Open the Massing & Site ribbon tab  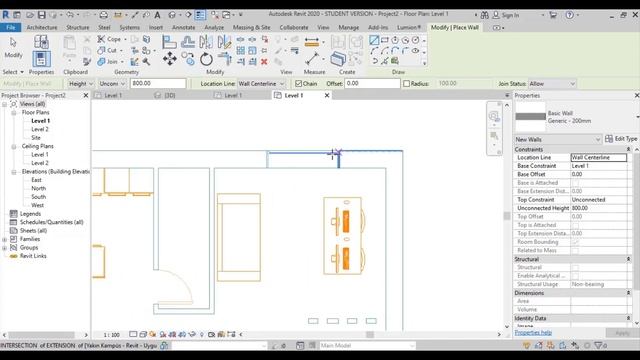pyautogui.click(x=251, y=27)
